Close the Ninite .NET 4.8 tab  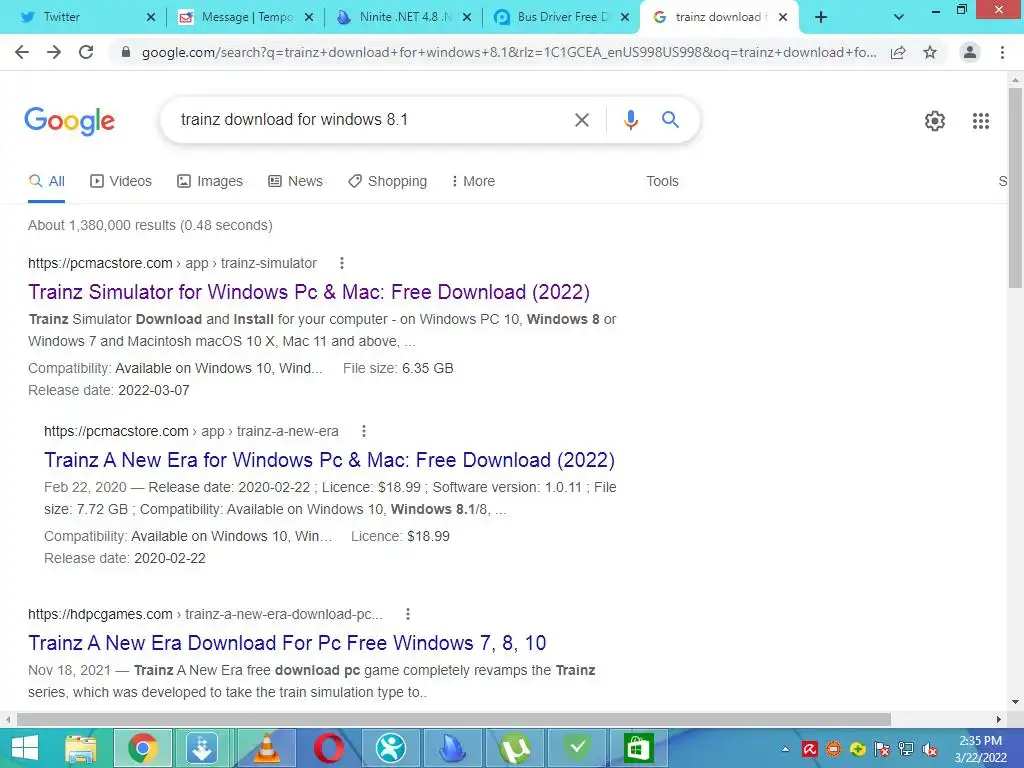click(x=467, y=18)
